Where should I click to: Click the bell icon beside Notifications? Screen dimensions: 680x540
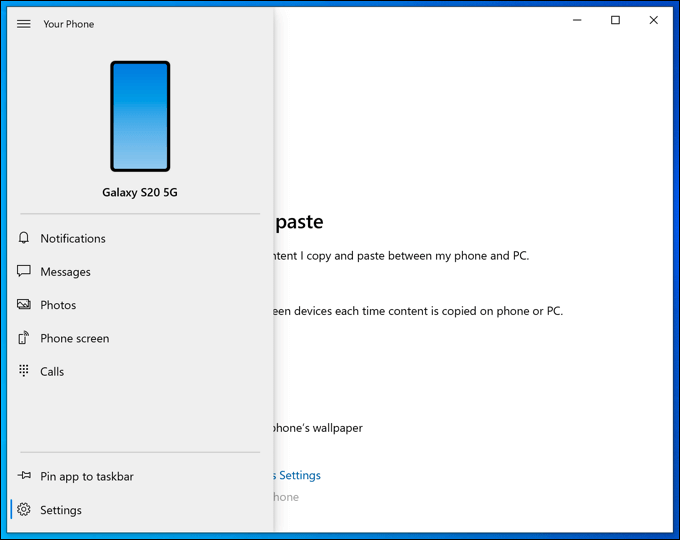click(24, 239)
